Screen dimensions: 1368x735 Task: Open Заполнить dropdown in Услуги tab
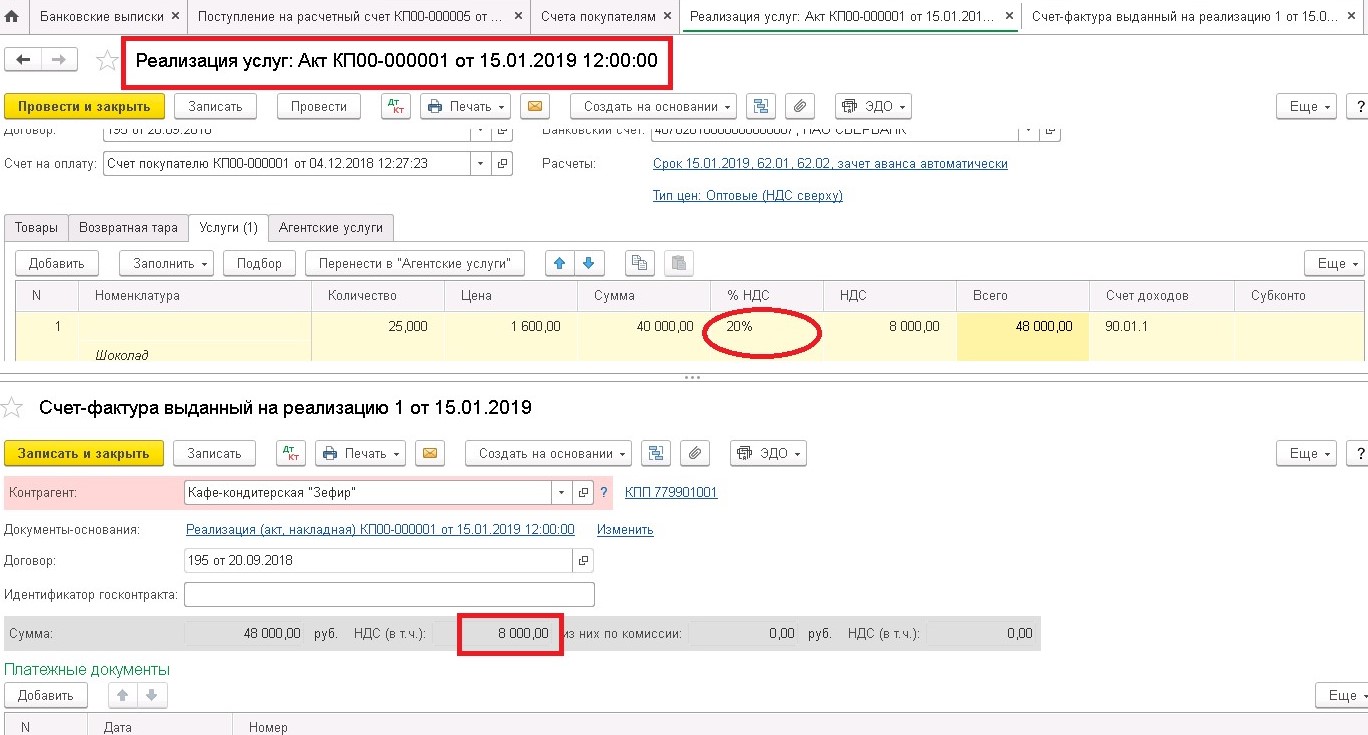click(166, 263)
